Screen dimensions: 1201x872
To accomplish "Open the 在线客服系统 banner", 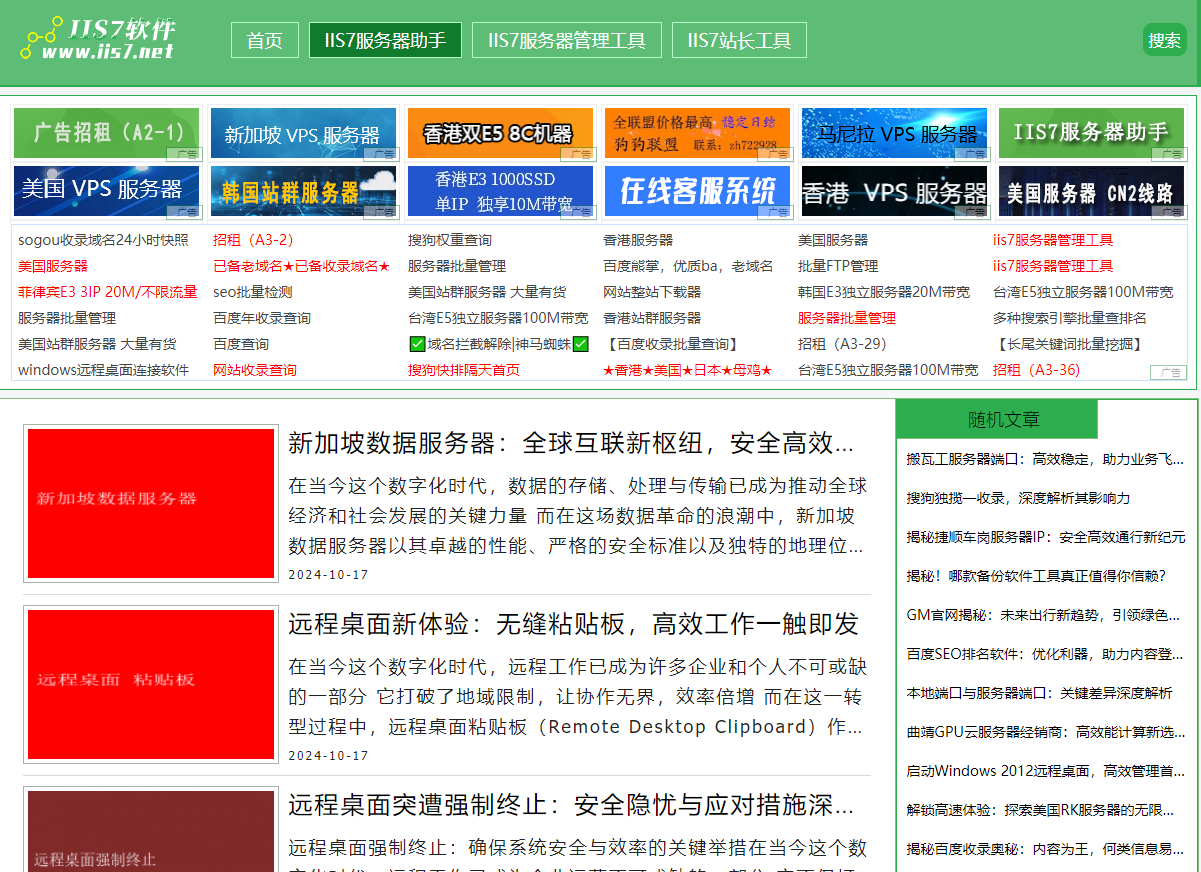I will pos(697,191).
